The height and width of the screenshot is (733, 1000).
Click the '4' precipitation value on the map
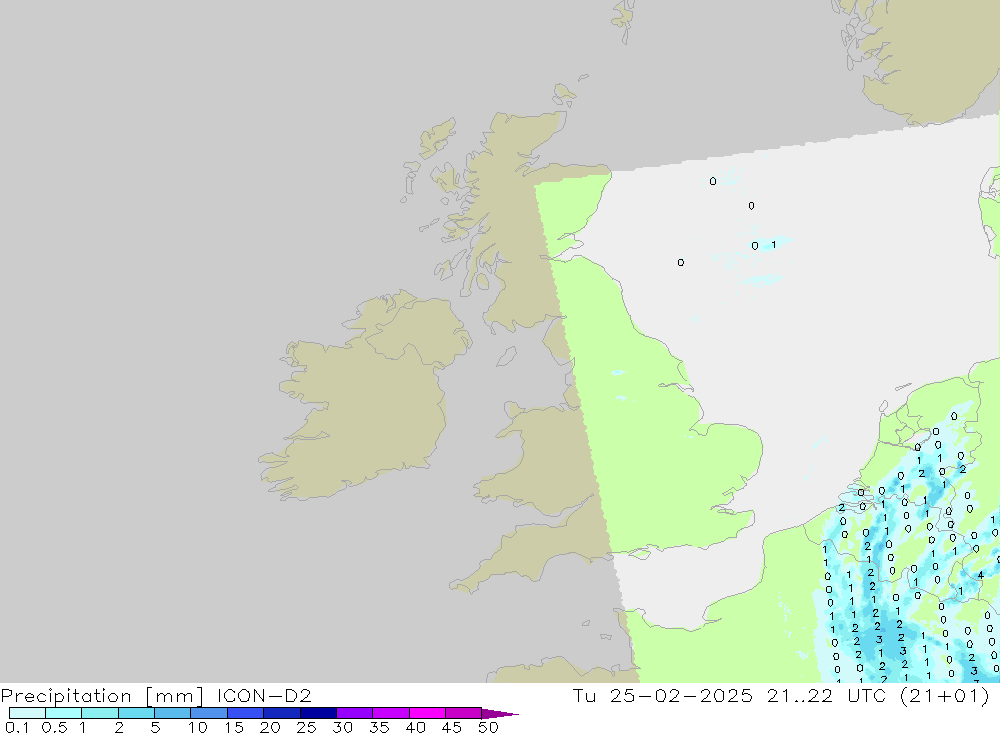(981, 575)
